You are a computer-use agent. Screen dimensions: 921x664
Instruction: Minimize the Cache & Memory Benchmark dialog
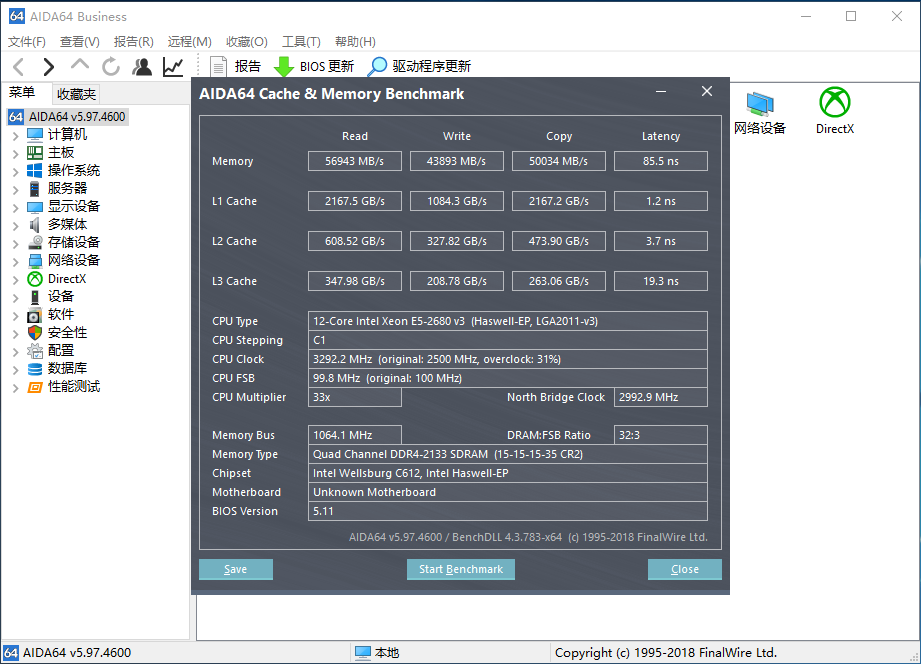pyautogui.click(x=661, y=92)
